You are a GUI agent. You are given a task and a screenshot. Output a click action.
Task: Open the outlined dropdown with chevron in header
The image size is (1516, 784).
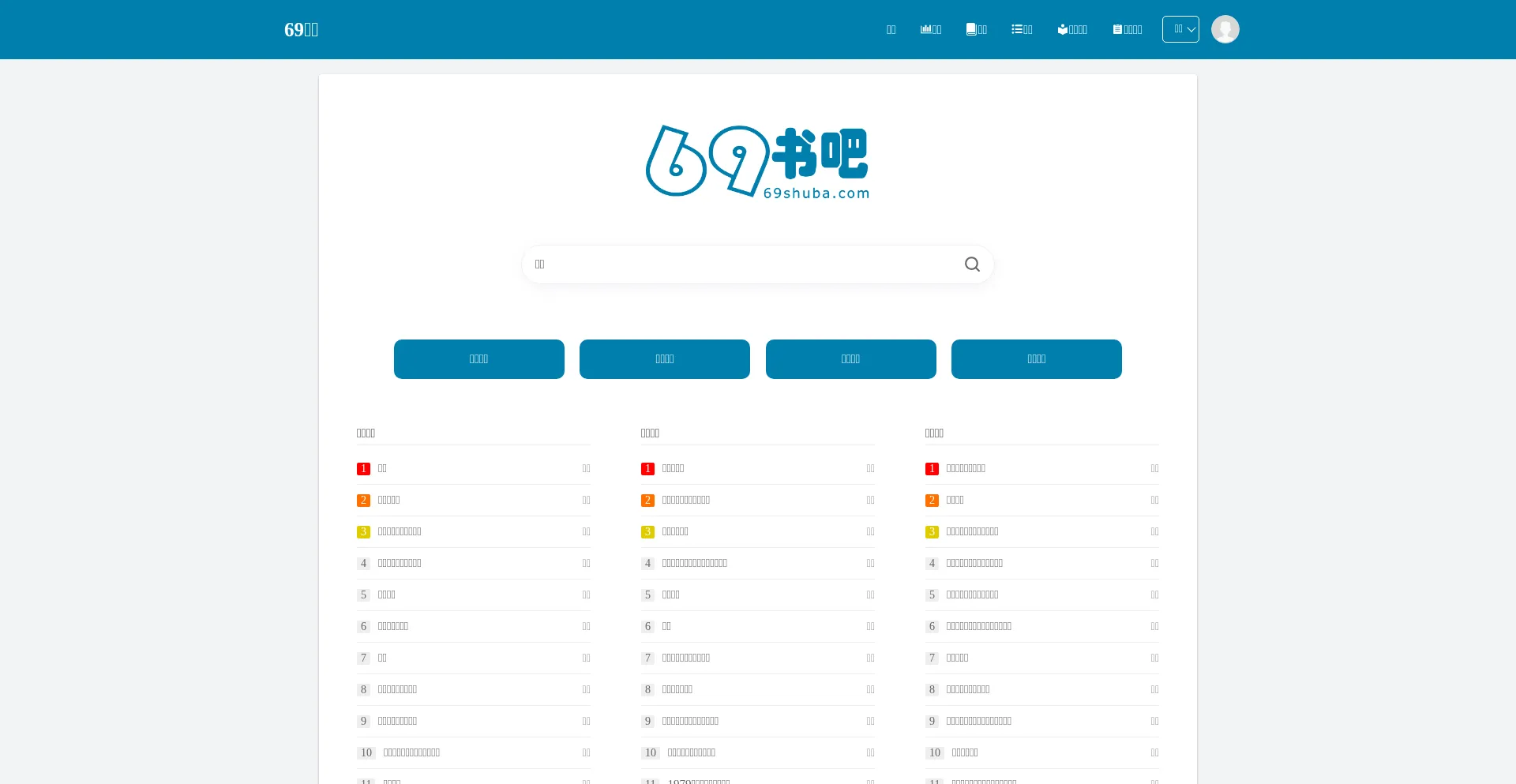tap(1180, 29)
